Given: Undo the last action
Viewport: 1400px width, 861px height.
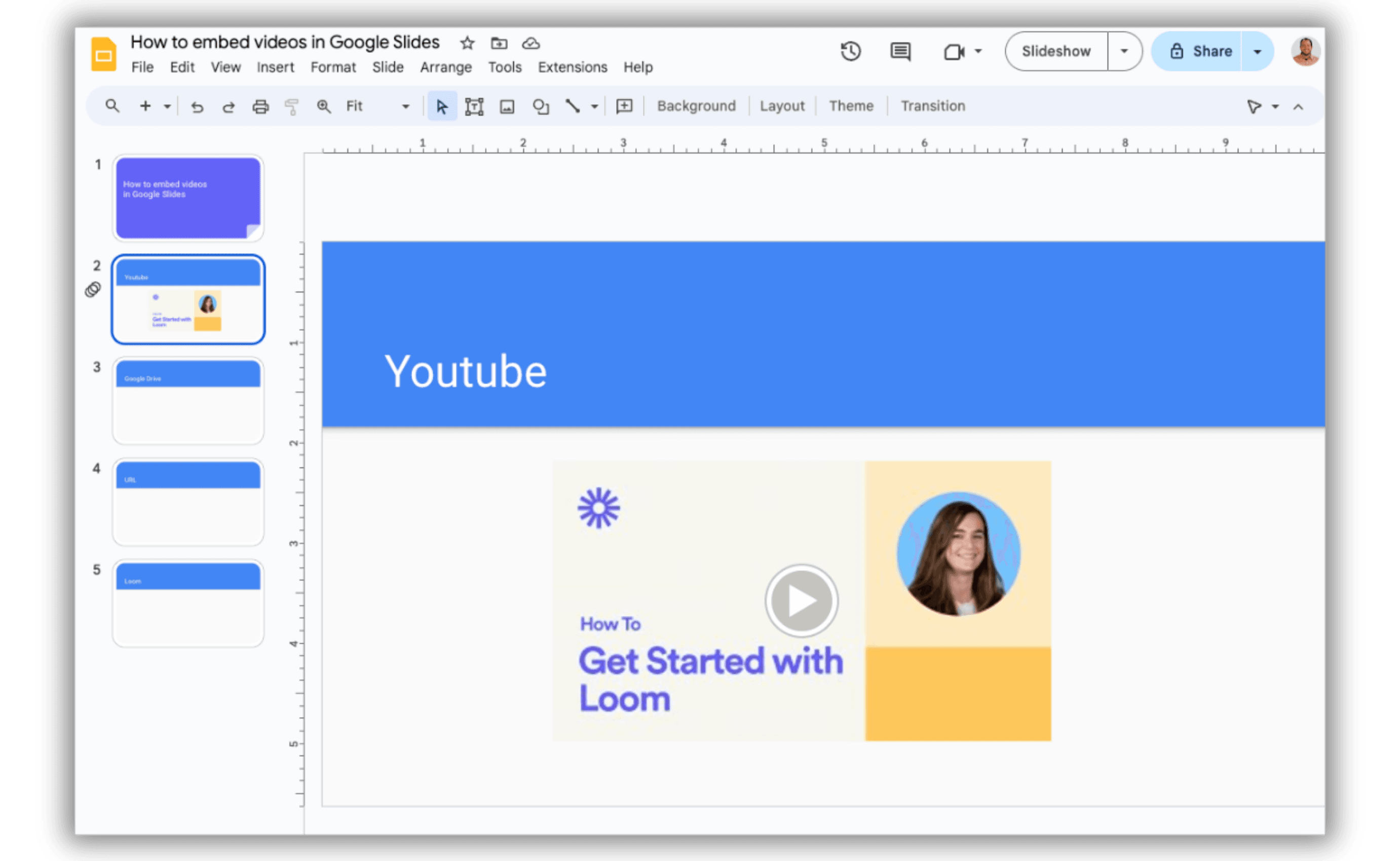Looking at the screenshot, I should 197,106.
